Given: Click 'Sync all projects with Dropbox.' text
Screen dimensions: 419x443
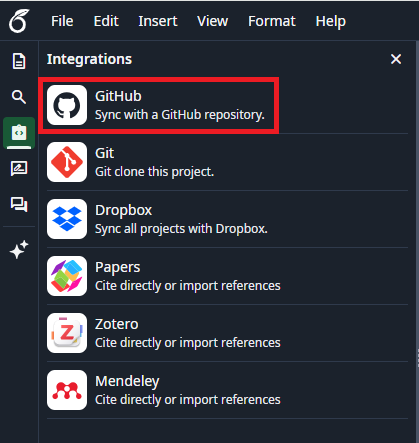Looking at the screenshot, I should tap(181, 229).
